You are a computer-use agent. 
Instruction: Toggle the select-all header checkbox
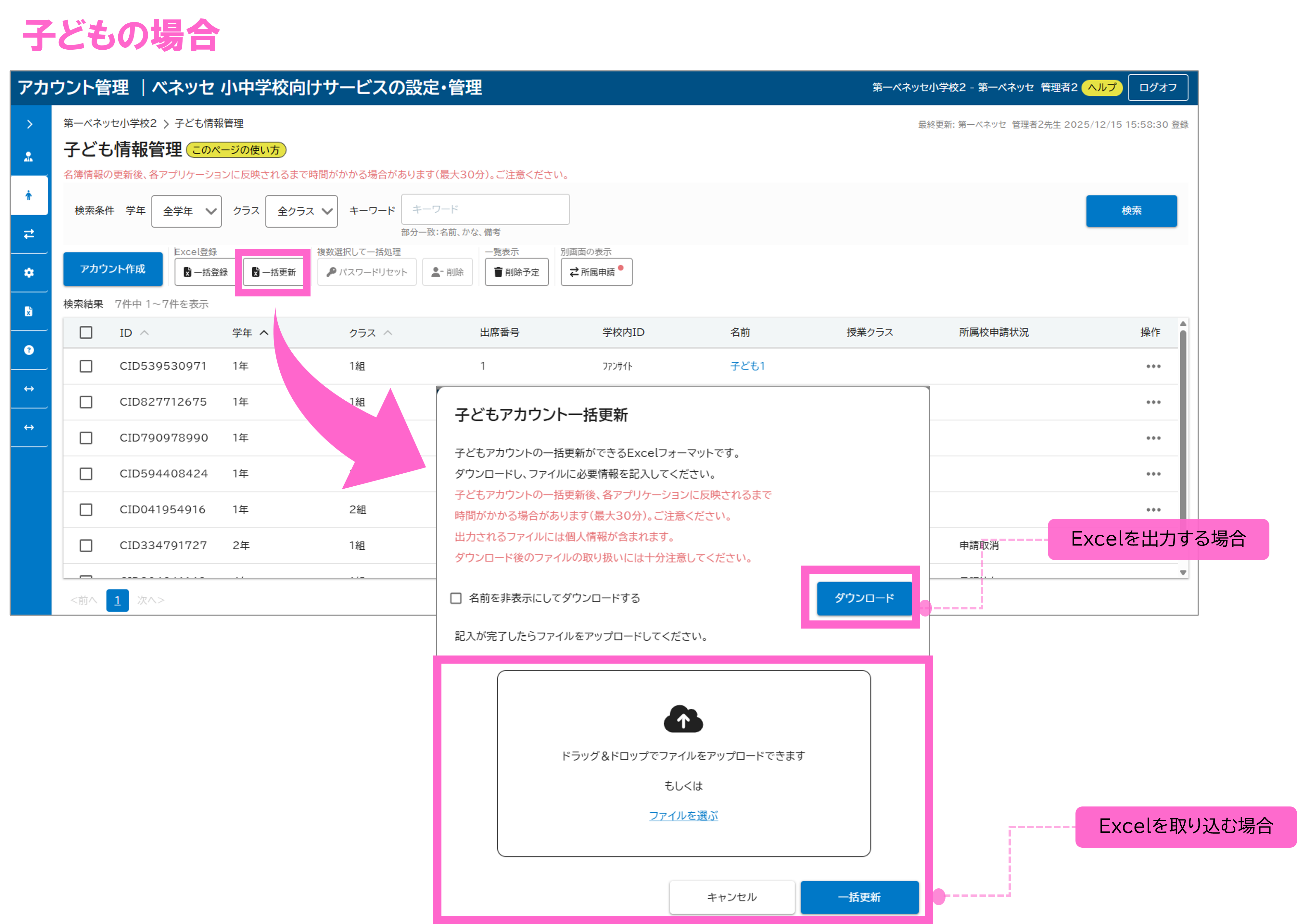tap(86, 332)
